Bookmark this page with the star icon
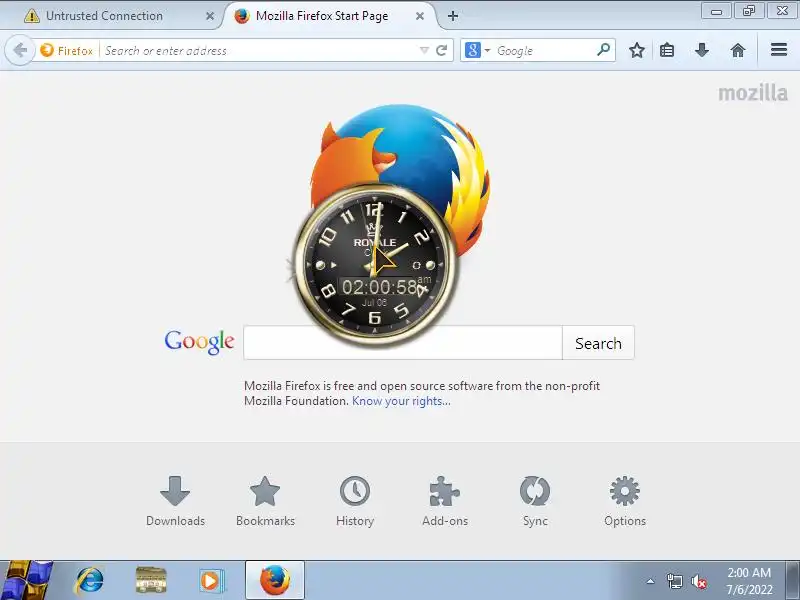 click(x=636, y=50)
